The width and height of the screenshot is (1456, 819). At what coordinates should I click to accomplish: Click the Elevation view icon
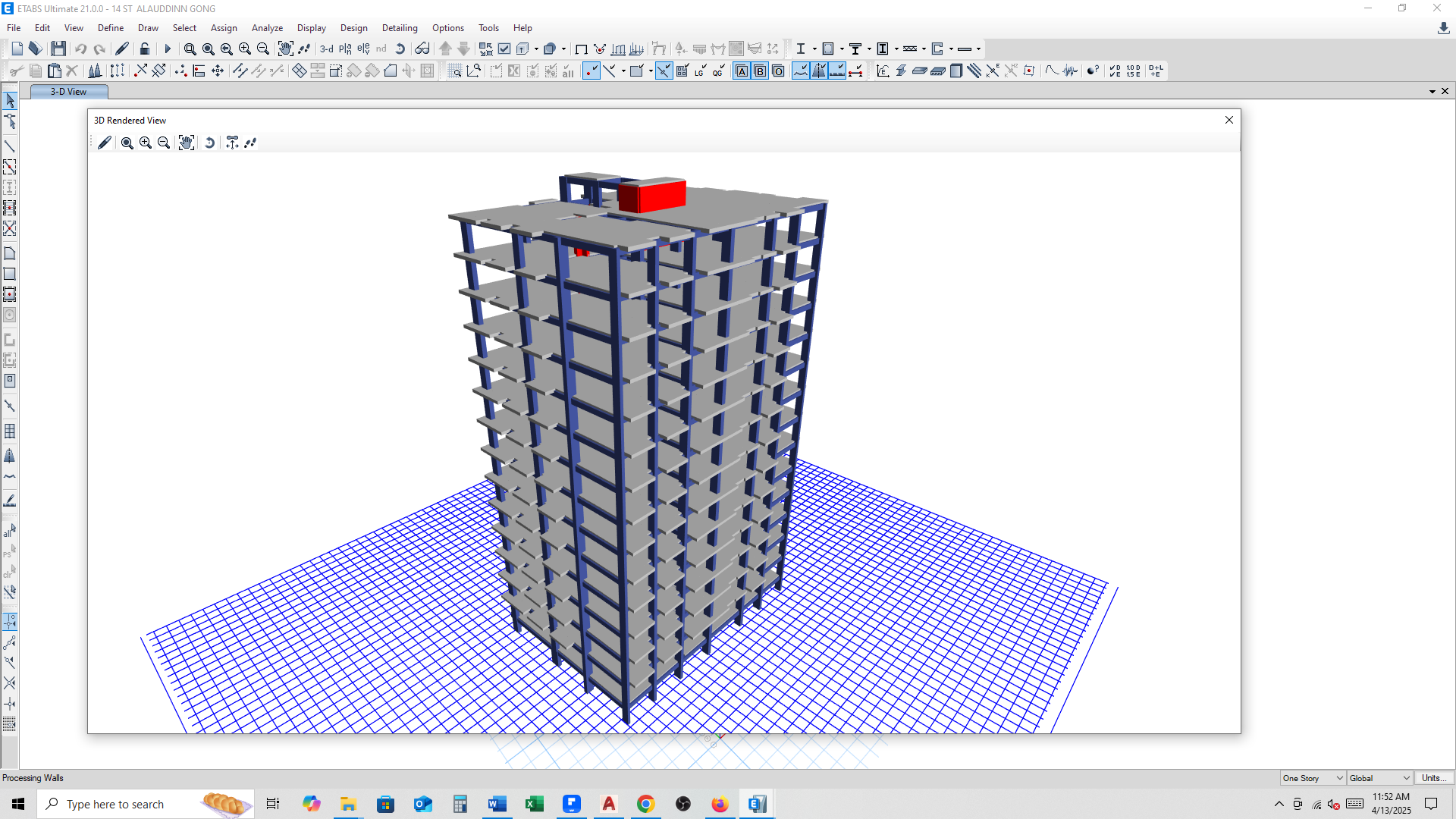coord(363,49)
